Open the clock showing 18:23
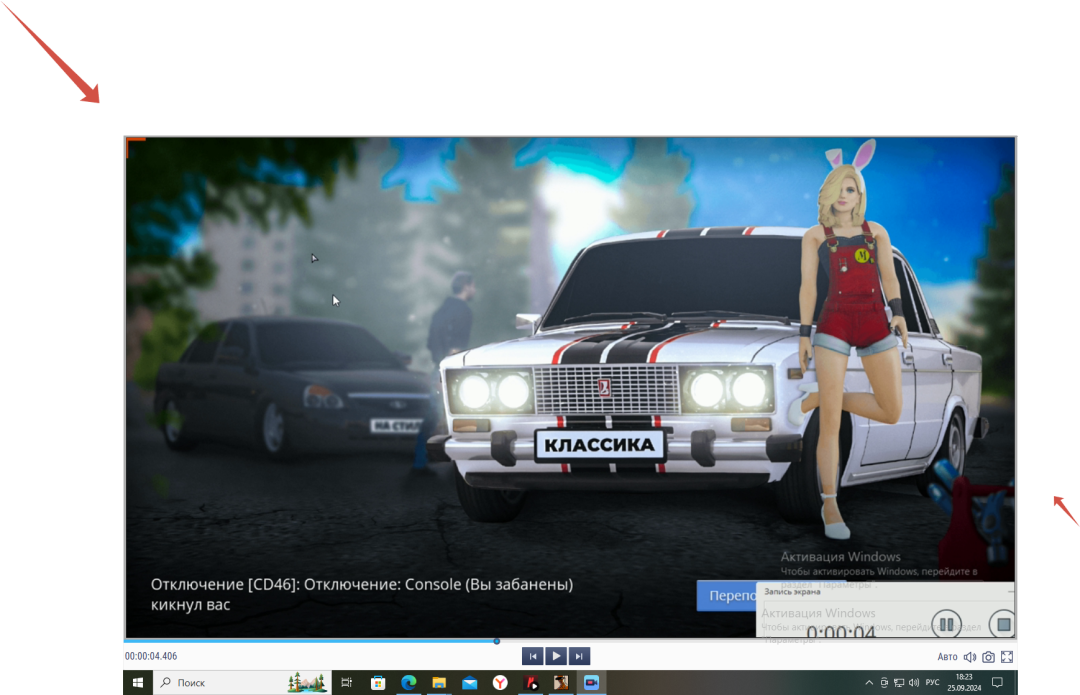The height and width of the screenshot is (695, 1080). point(964,683)
